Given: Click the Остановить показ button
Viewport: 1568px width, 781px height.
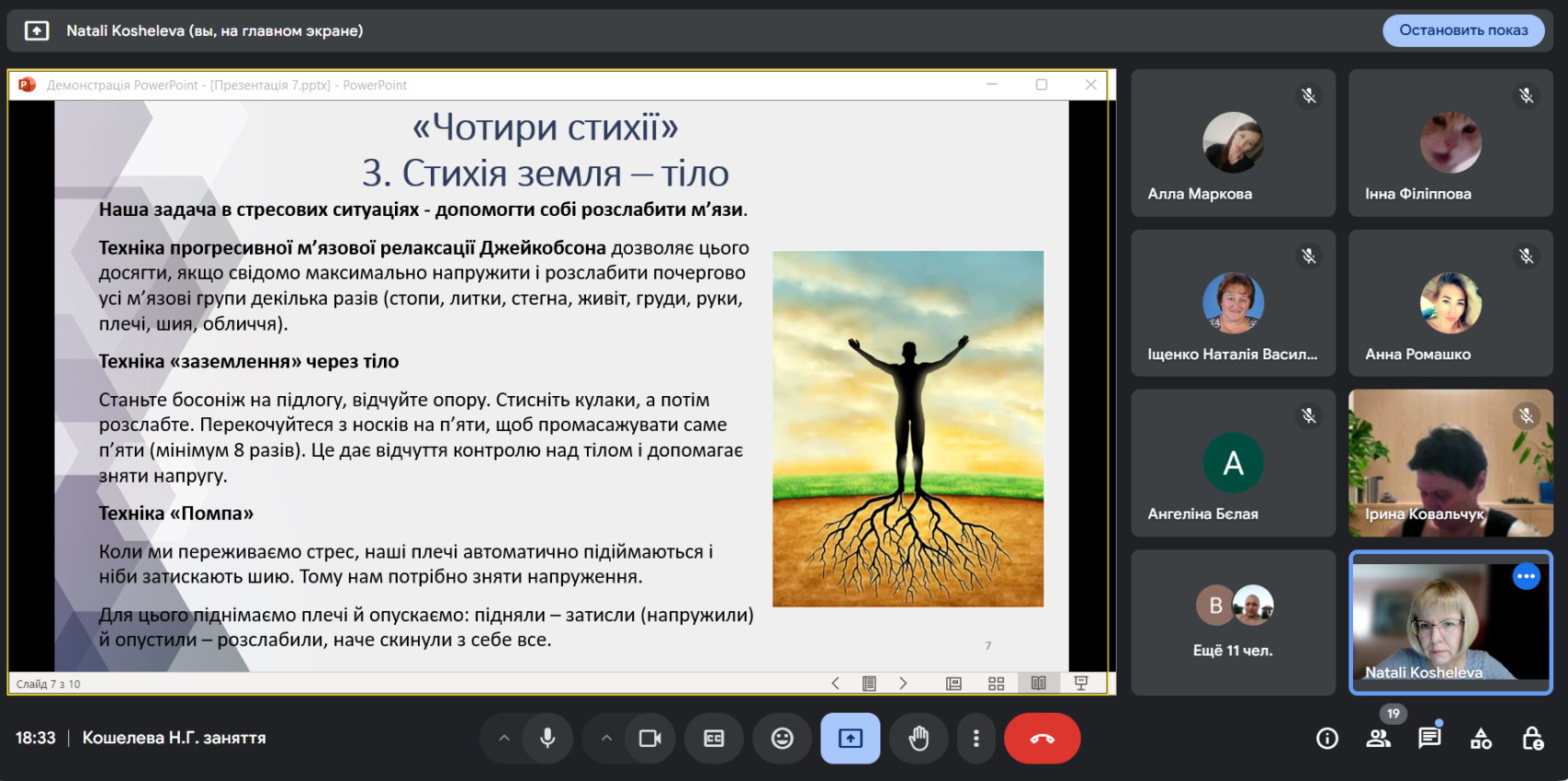Looking at the screenshot, I should [x=1462, y=30].
